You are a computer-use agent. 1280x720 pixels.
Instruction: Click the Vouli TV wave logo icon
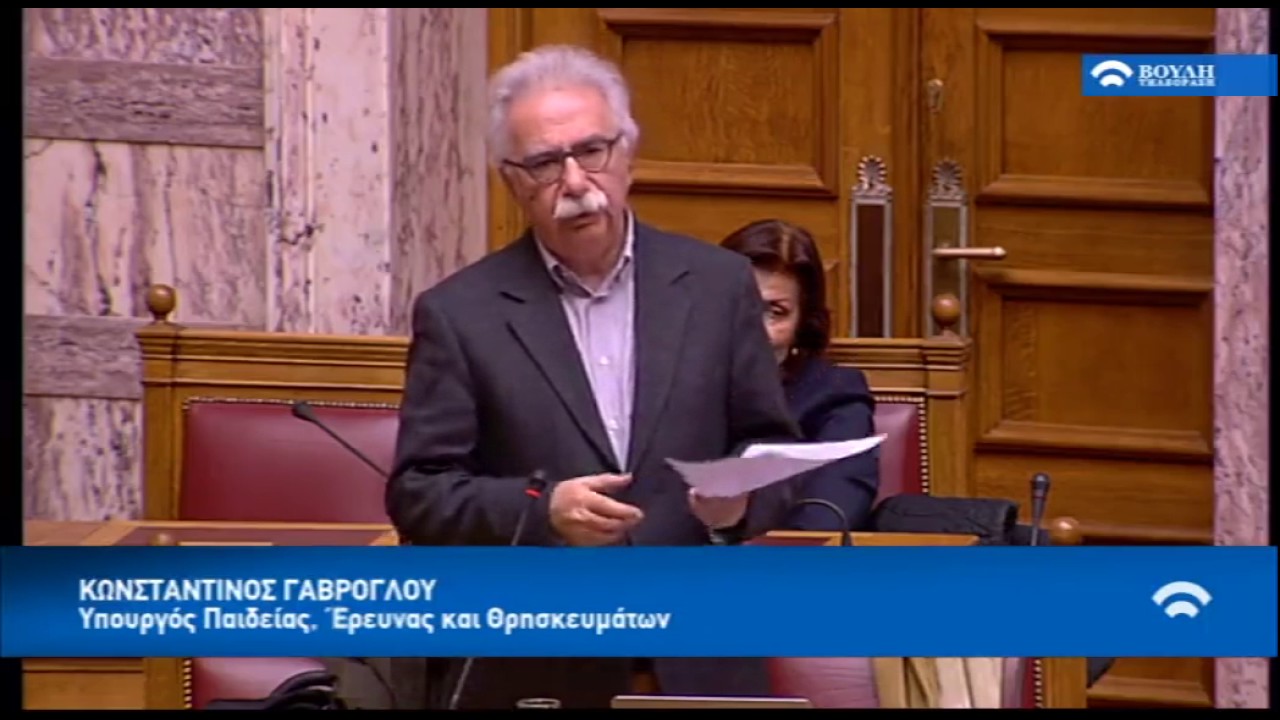(1110, 74)
